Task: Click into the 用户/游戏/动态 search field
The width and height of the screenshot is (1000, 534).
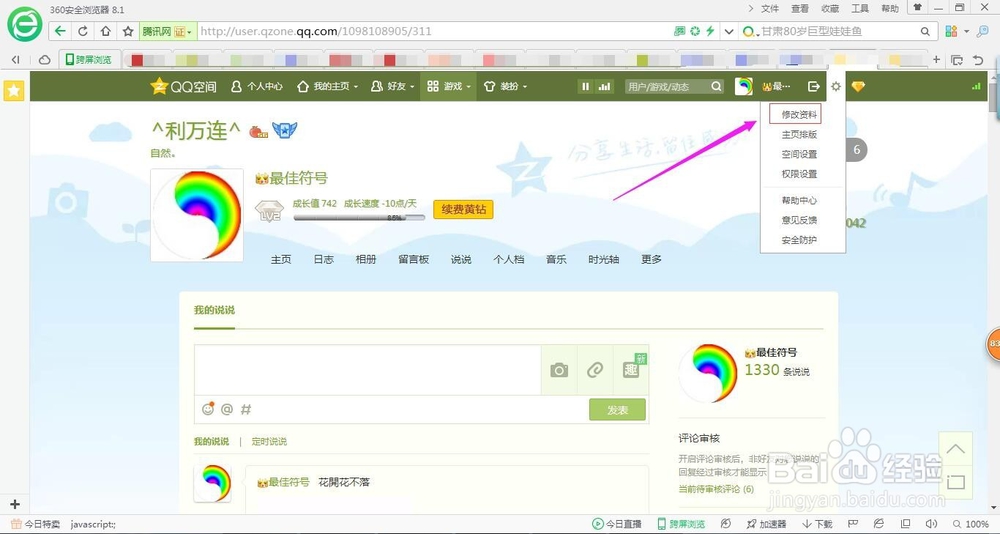Action: point(667,86)
